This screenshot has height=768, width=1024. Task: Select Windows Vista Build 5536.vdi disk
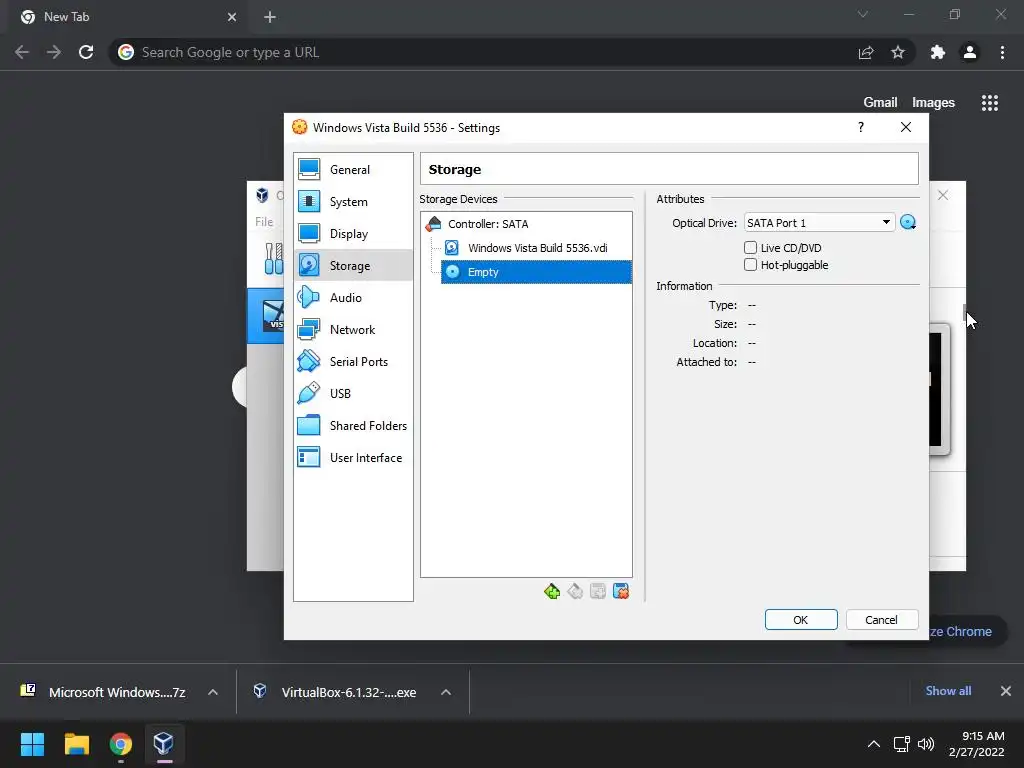[x=537, y=248]
